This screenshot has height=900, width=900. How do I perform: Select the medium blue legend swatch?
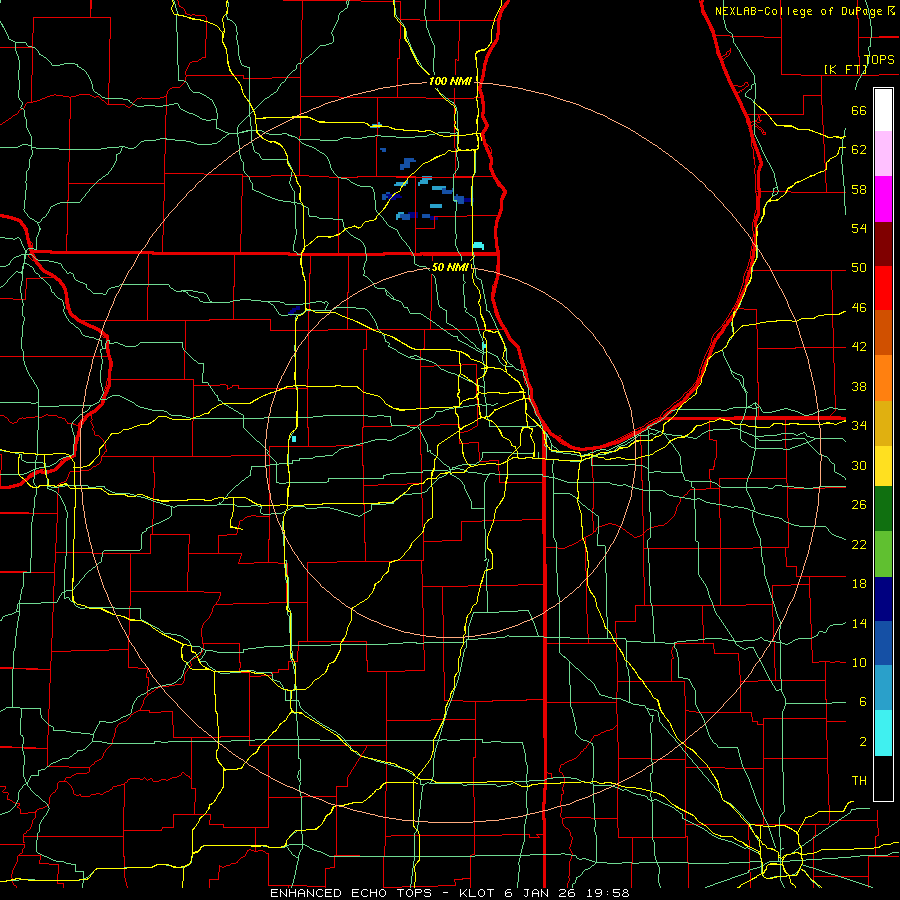pyautogui.click(x=883, y=643)
